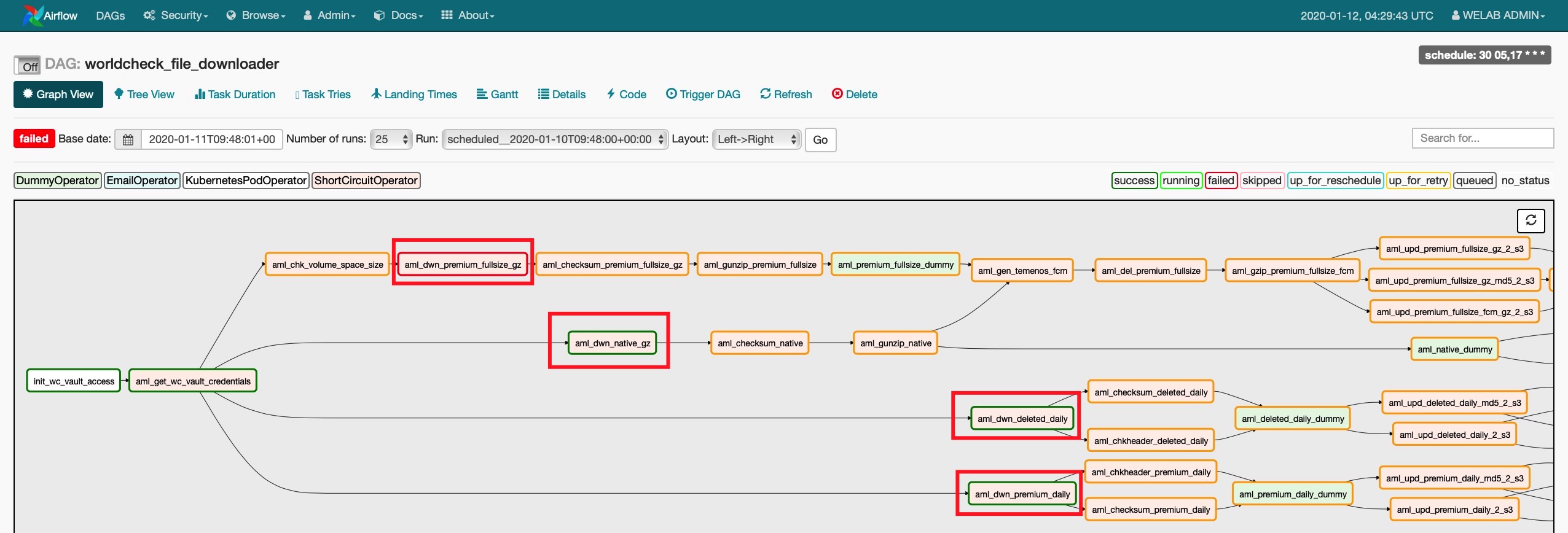Toggle the success status filter legend
This screenshot has width=1568, height=533.
pyautogui.click(x=1134, y=181)
